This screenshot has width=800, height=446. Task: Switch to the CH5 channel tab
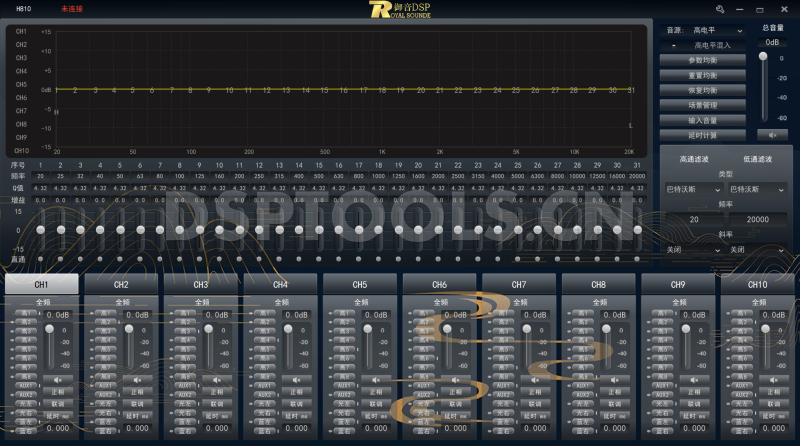[x=360, y=284]
